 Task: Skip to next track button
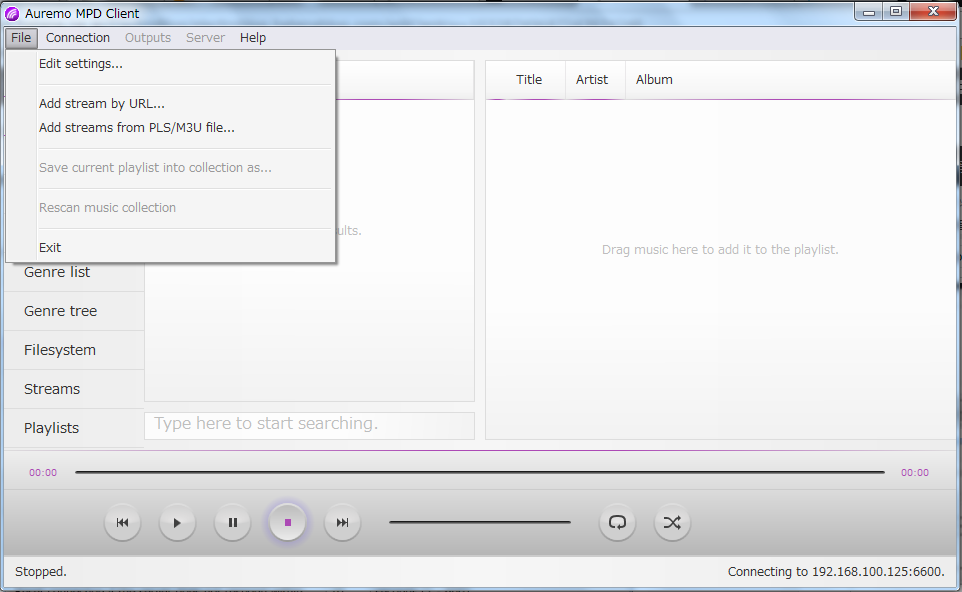pyautogui.click(x=342, y=523)
